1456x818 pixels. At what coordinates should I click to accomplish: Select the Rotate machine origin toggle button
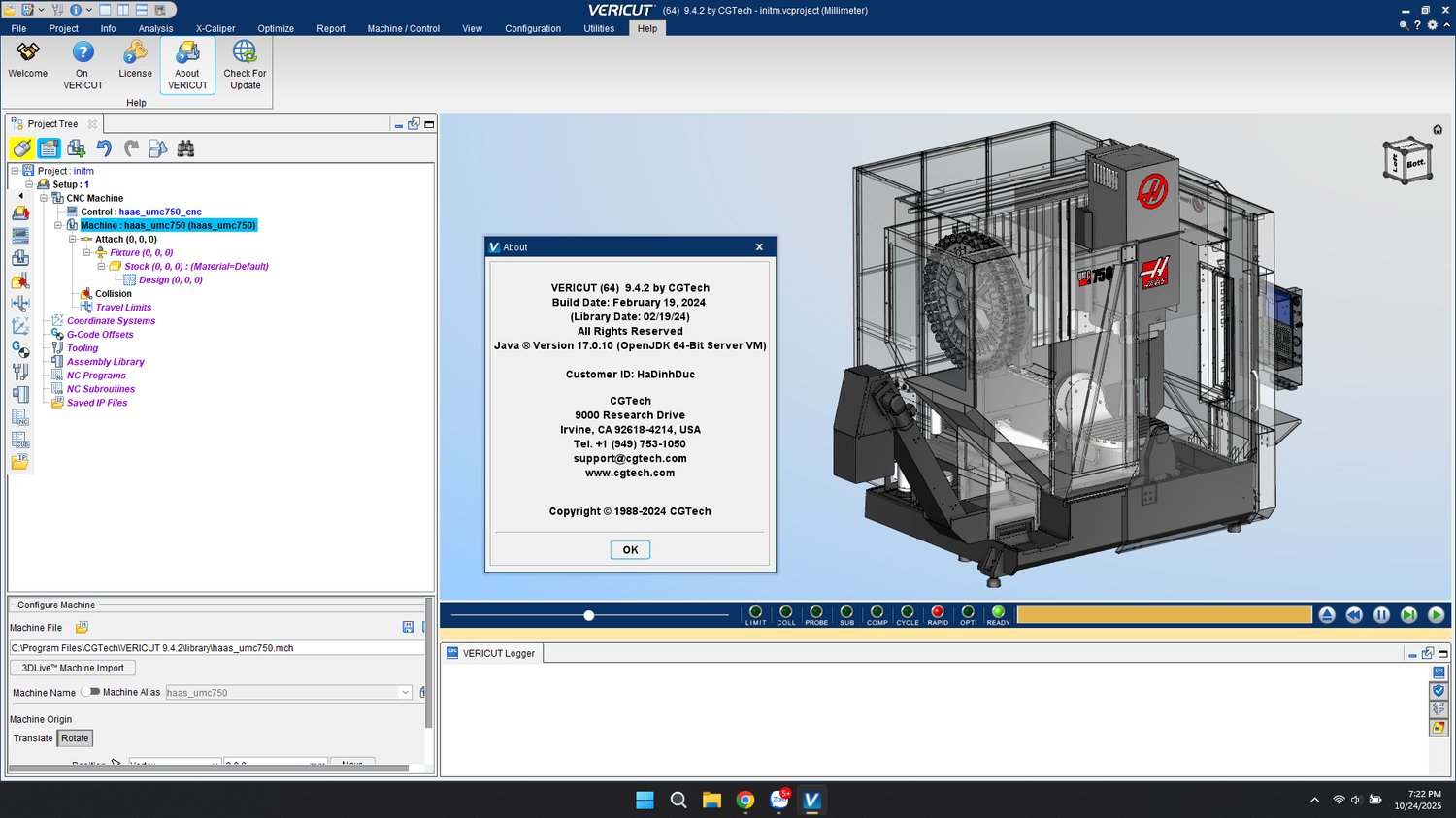75,738
